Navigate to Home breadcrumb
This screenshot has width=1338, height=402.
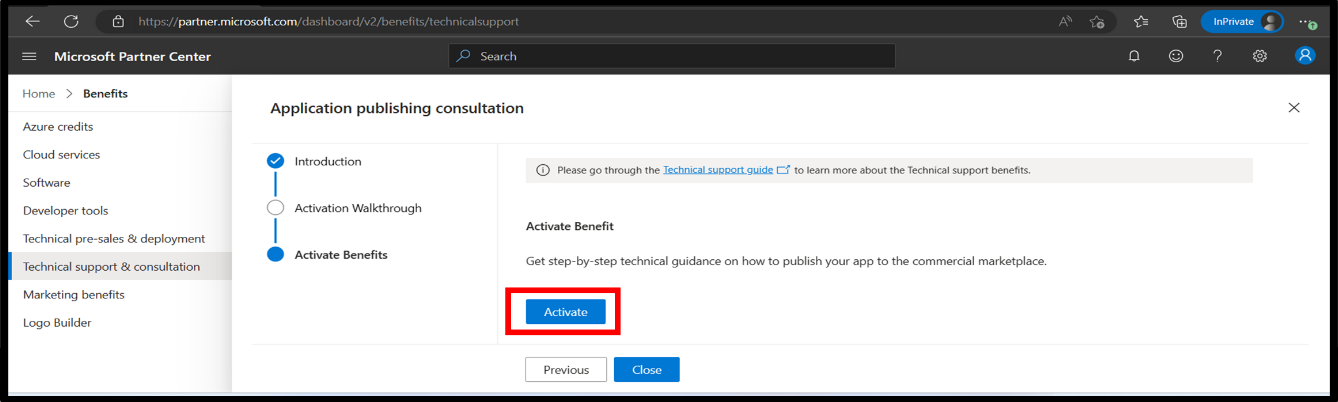[39, 94]
